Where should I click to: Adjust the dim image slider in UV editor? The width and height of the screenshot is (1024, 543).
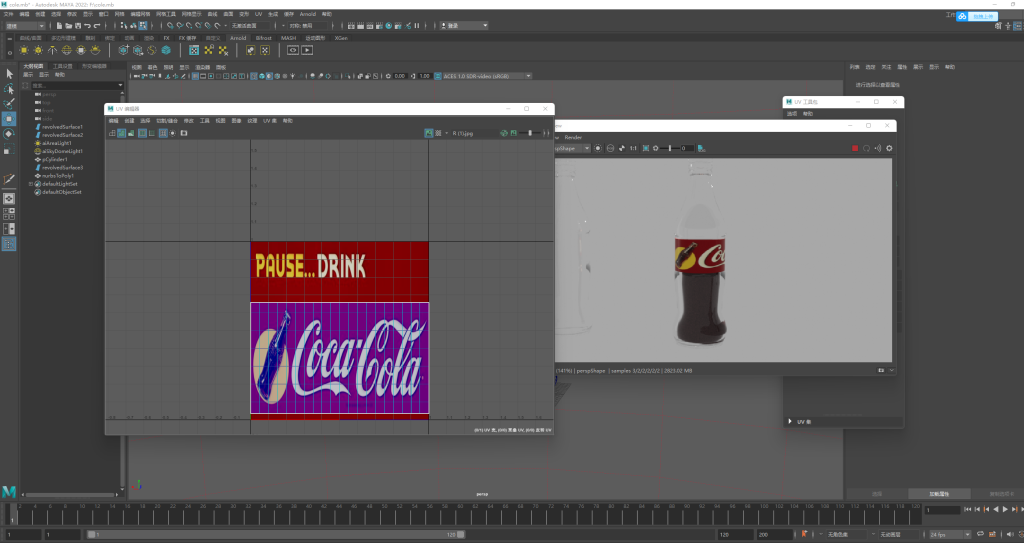[x=530, y=133]
